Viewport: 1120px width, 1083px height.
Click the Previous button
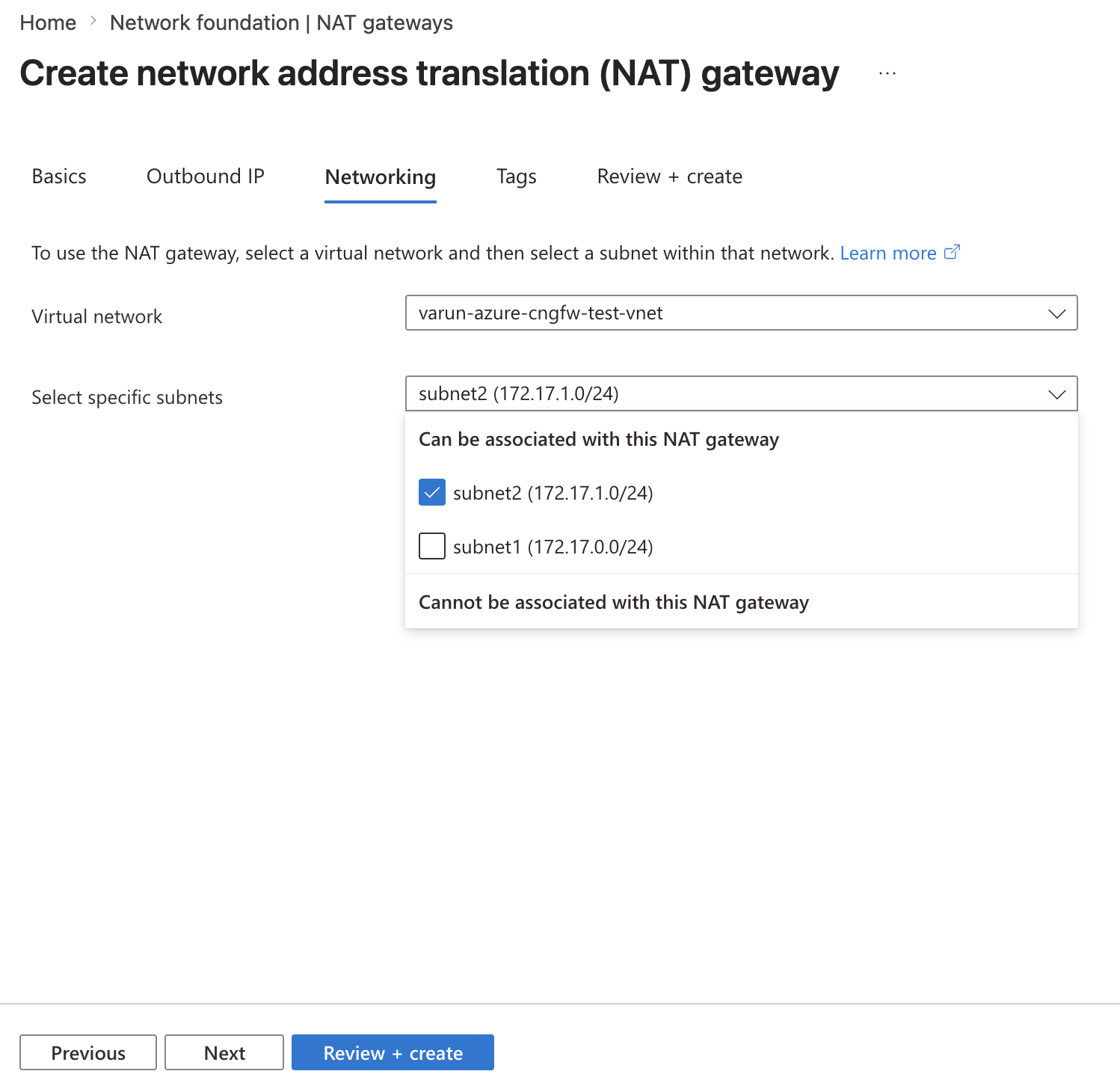pyautogui.click(x=88, y=1052)
